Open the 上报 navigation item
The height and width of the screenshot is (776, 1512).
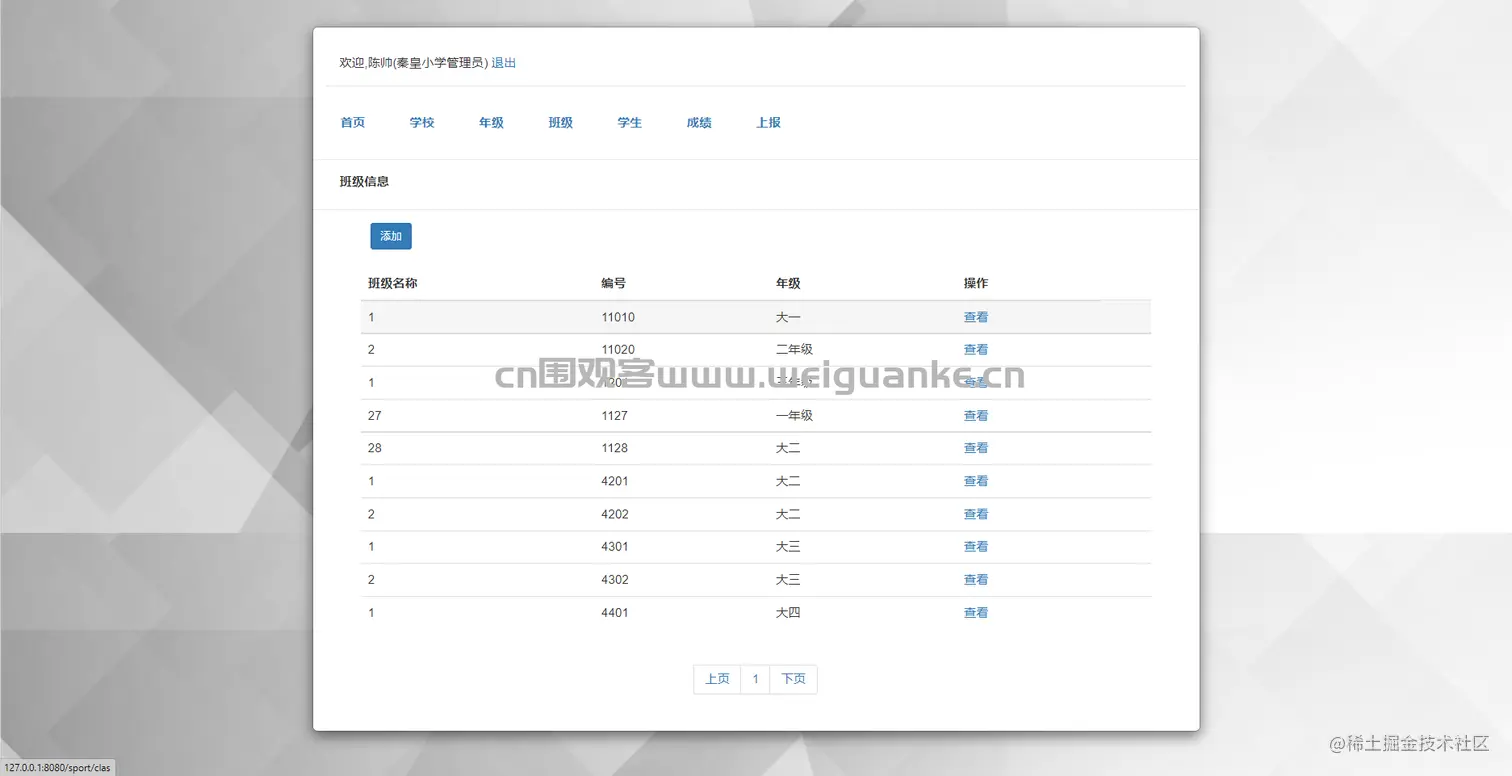pos(768,123)
